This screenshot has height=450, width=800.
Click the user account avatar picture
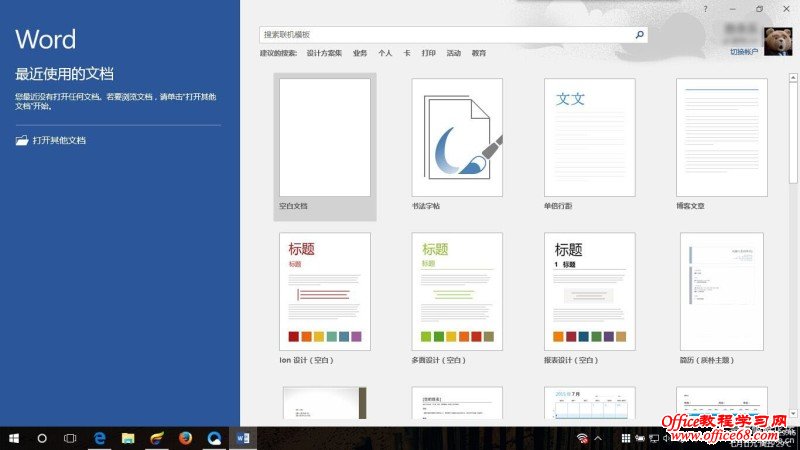point(778,41)
